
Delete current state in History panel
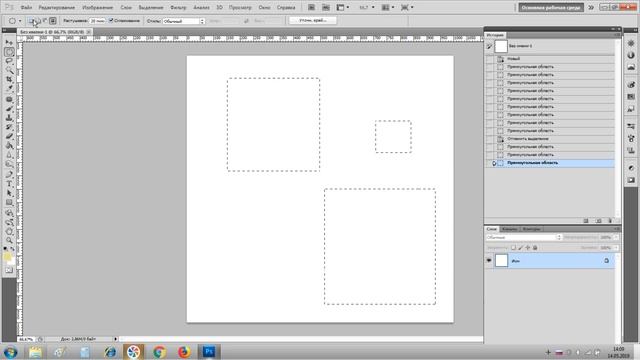(x=610, y=221)
